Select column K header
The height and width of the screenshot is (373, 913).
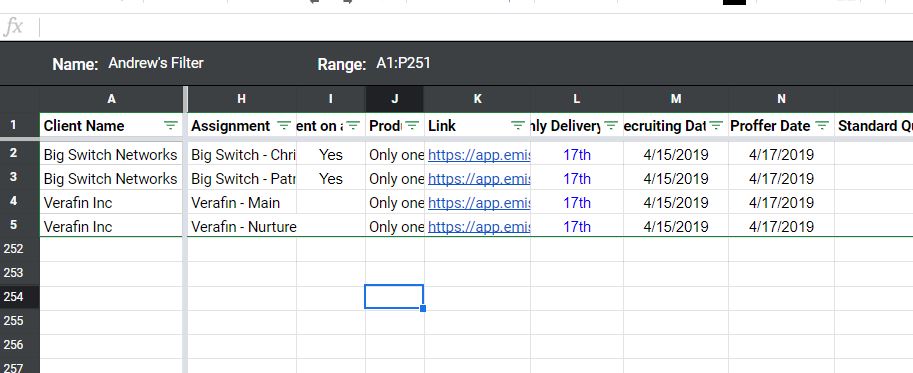[x=477, y=99]
